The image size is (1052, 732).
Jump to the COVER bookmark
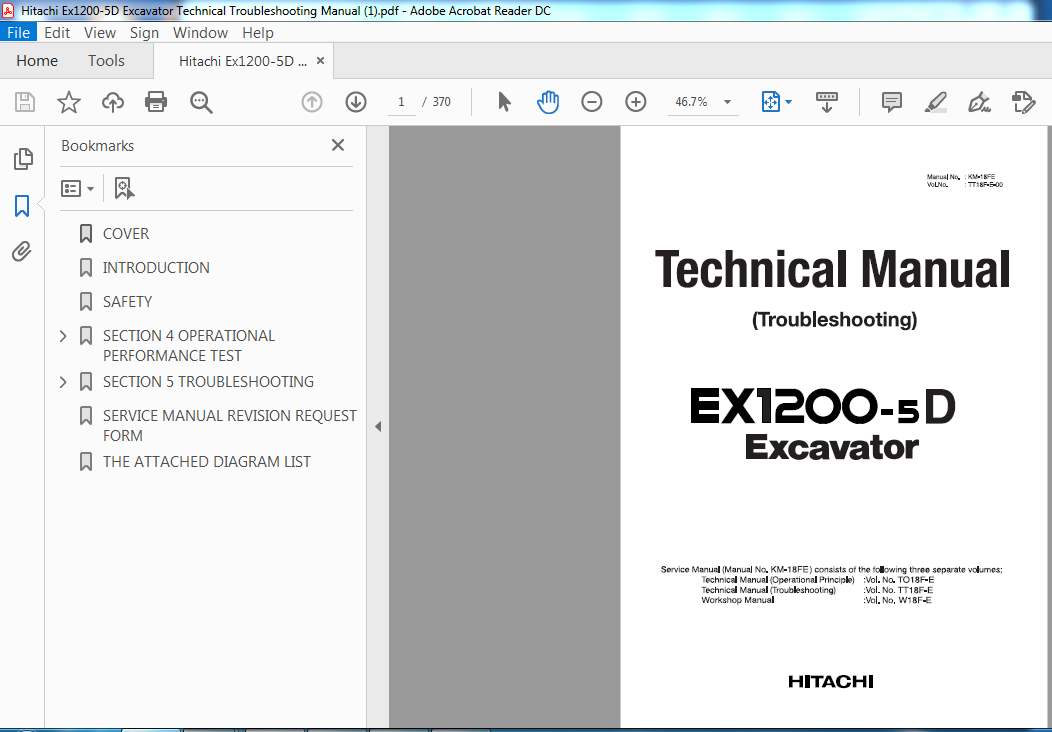(125, 233)
